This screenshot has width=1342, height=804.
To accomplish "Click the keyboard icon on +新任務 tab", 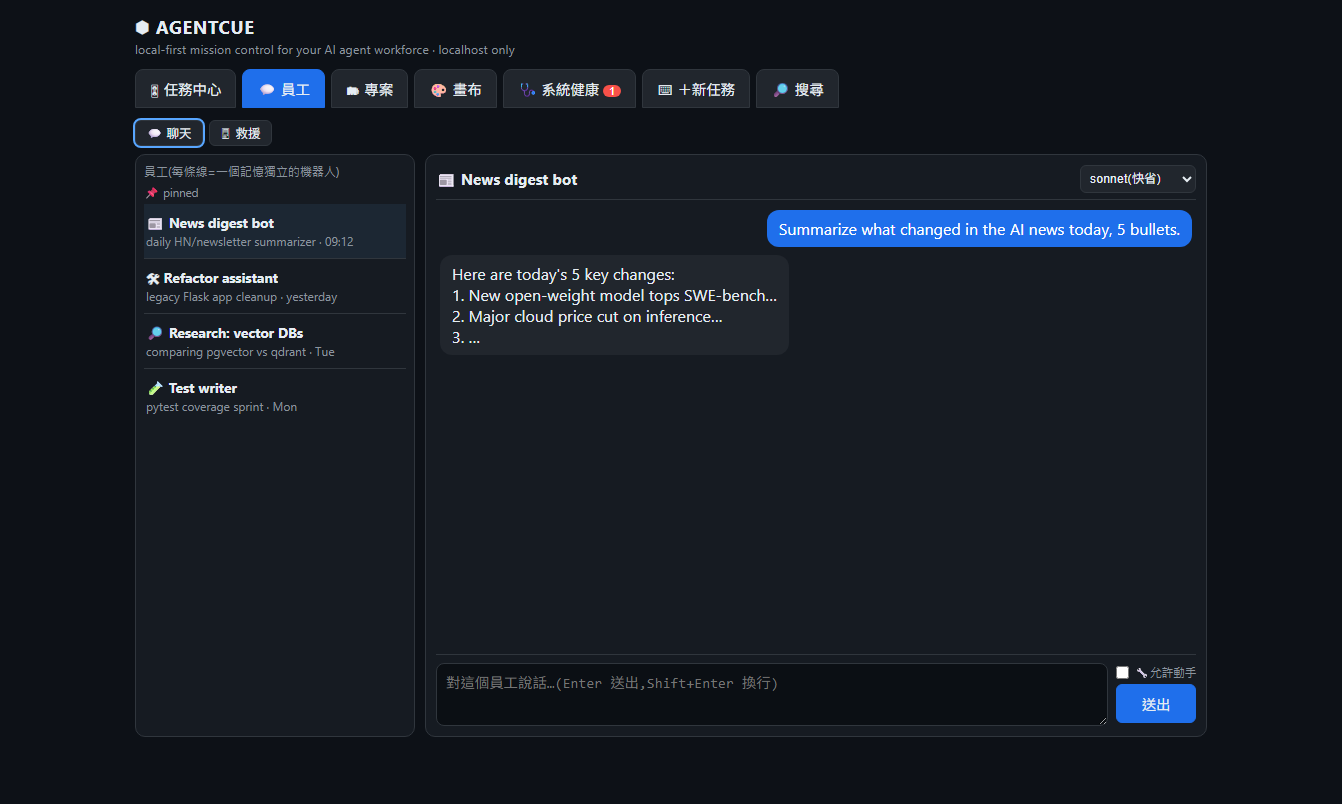I will click(665, 90).
